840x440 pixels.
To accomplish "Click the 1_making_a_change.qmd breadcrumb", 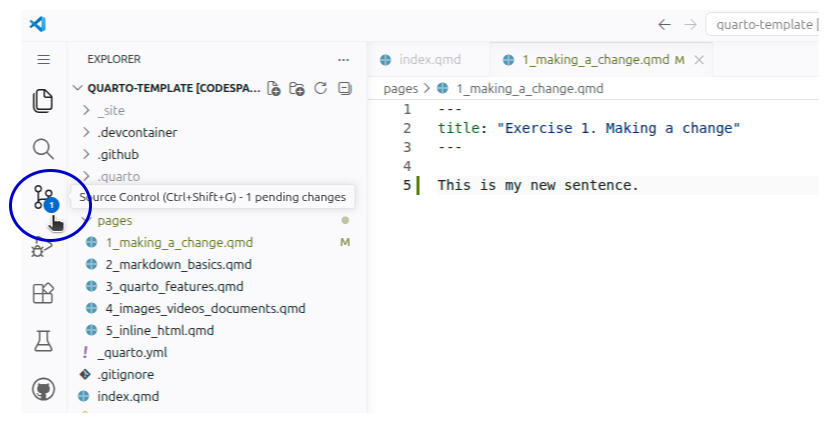I will coord(529,88).
